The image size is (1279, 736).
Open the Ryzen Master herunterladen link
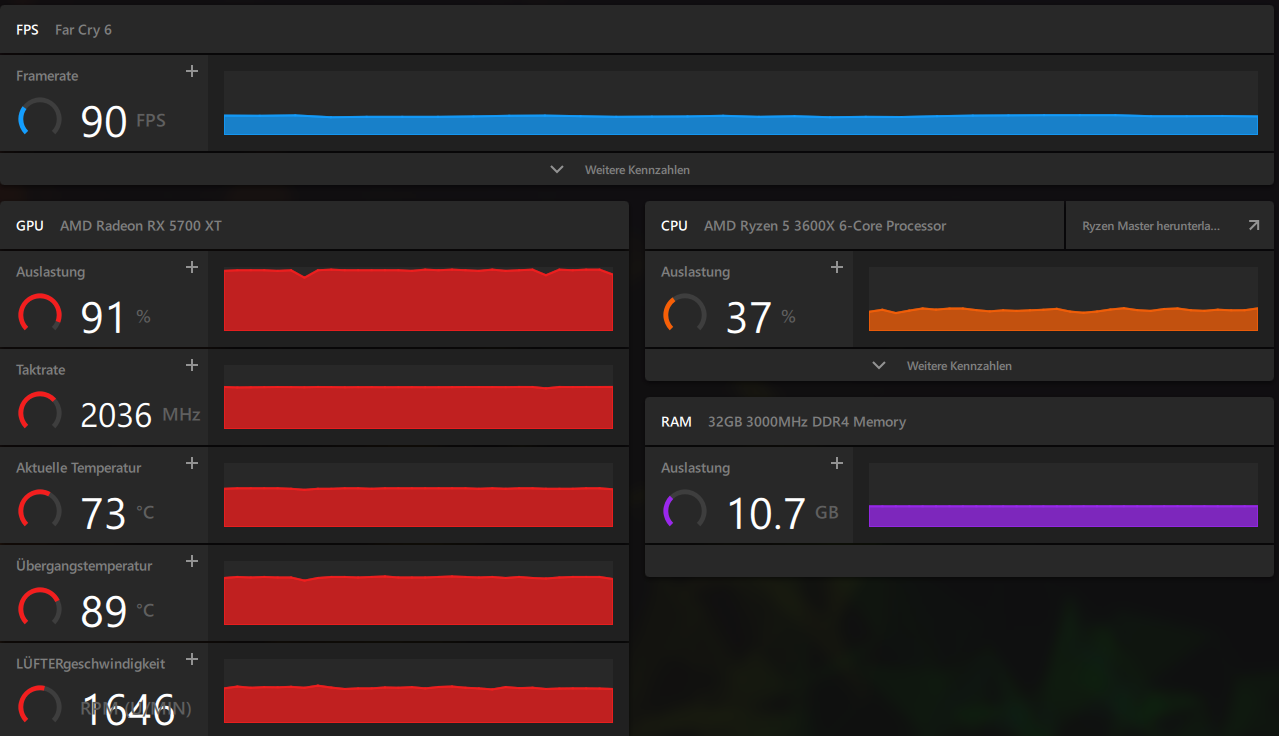1172,226
